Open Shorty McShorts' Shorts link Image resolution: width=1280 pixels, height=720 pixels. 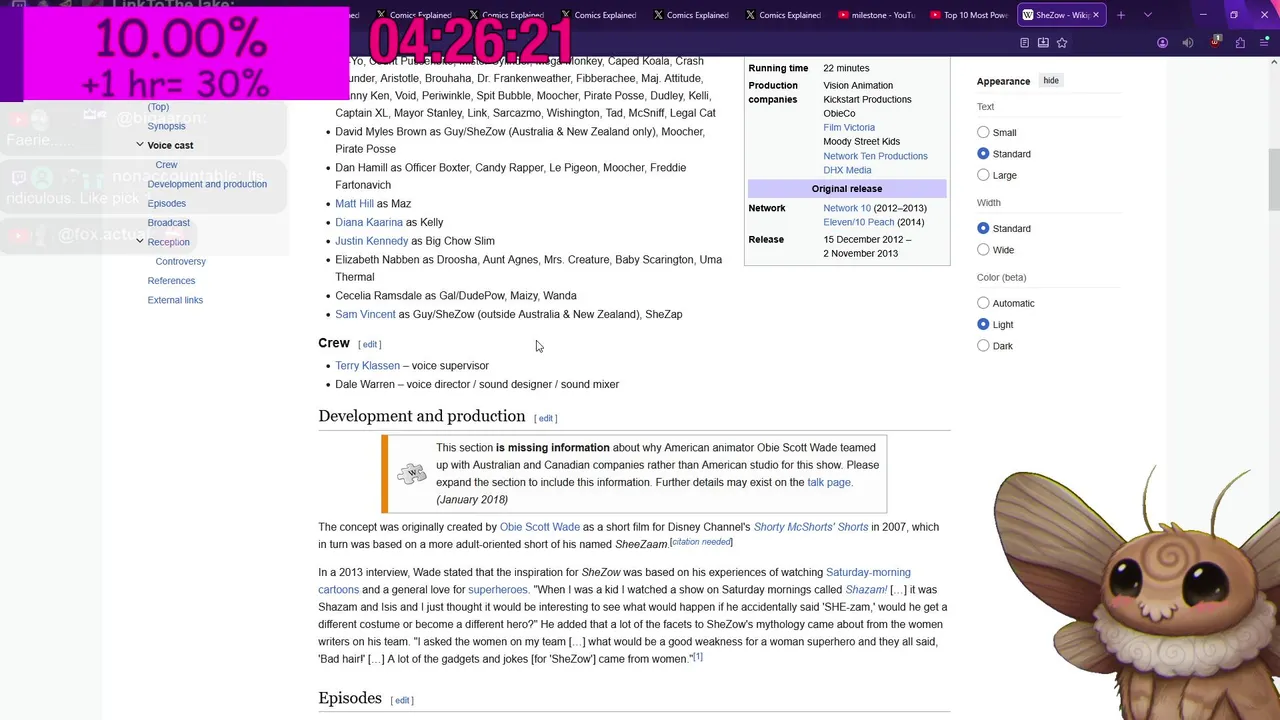811,527
